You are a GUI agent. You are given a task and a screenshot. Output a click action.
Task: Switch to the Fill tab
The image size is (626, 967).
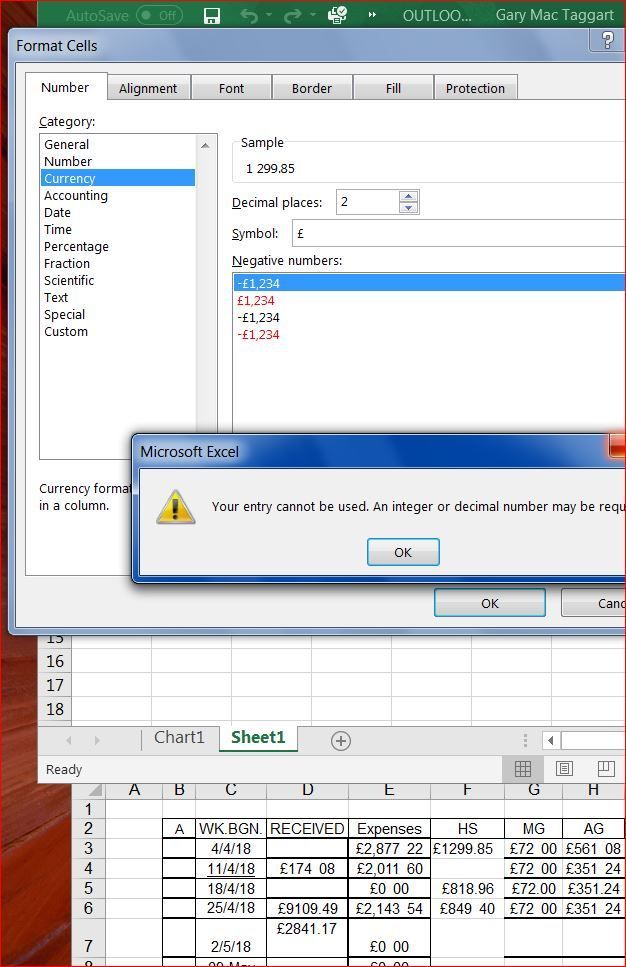point(393,88)
